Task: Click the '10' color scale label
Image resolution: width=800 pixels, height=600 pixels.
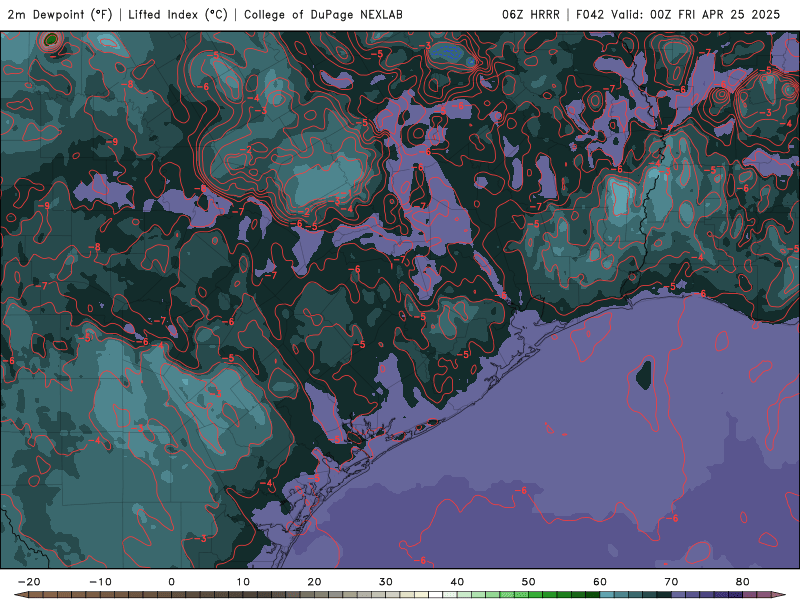Action: 243,582
